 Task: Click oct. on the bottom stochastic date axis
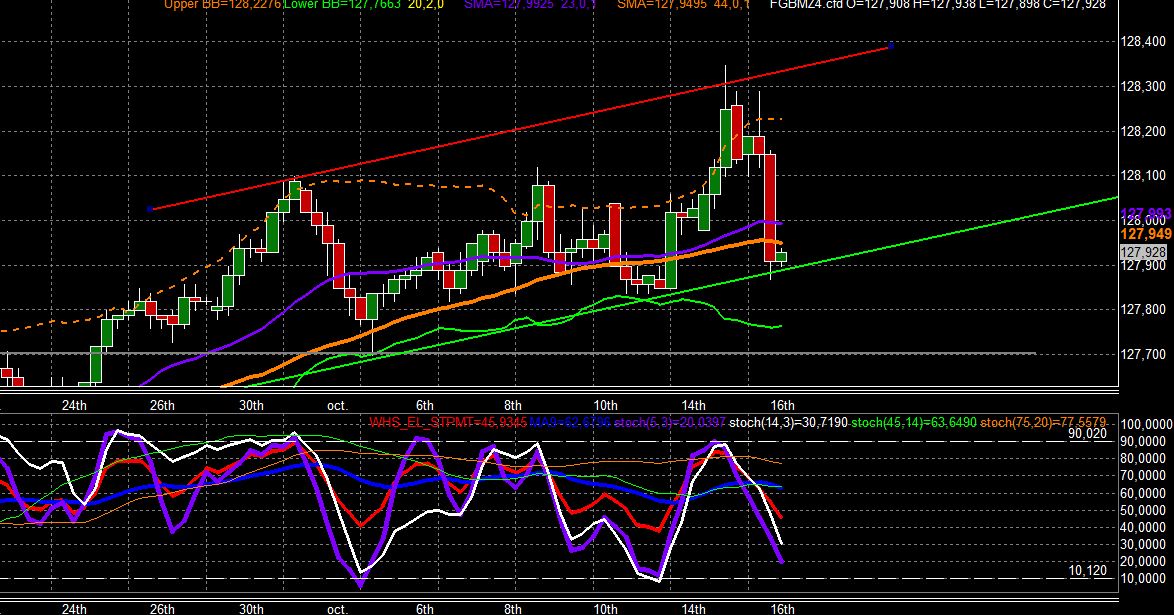[338, 609]
